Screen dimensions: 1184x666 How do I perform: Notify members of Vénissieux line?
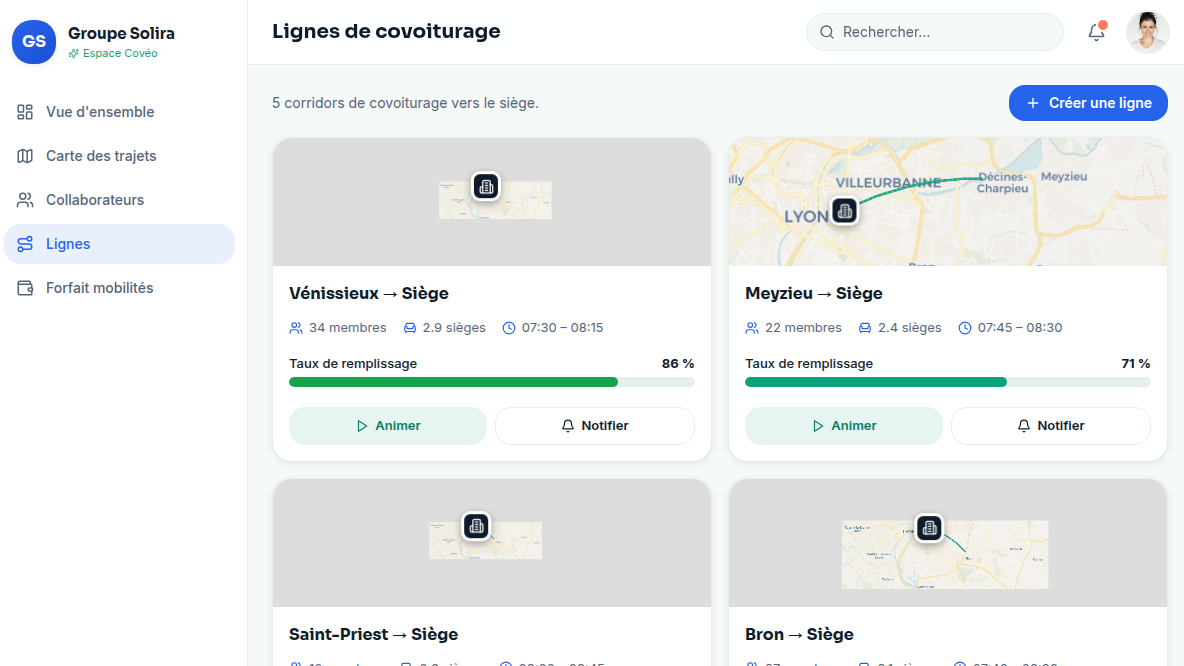[x=595, y=426]
